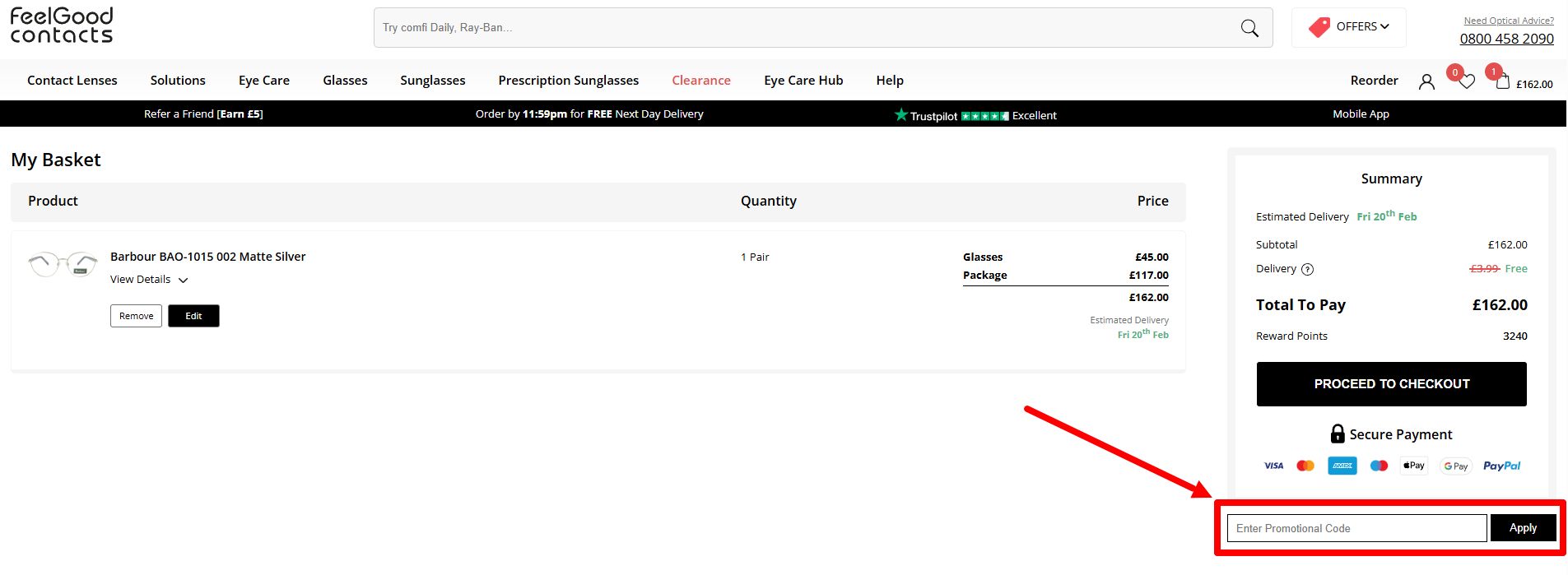1568x575 pixels.
Task: Click the Barbour glasses product thumbnail
Action: (x=63, y=264)
